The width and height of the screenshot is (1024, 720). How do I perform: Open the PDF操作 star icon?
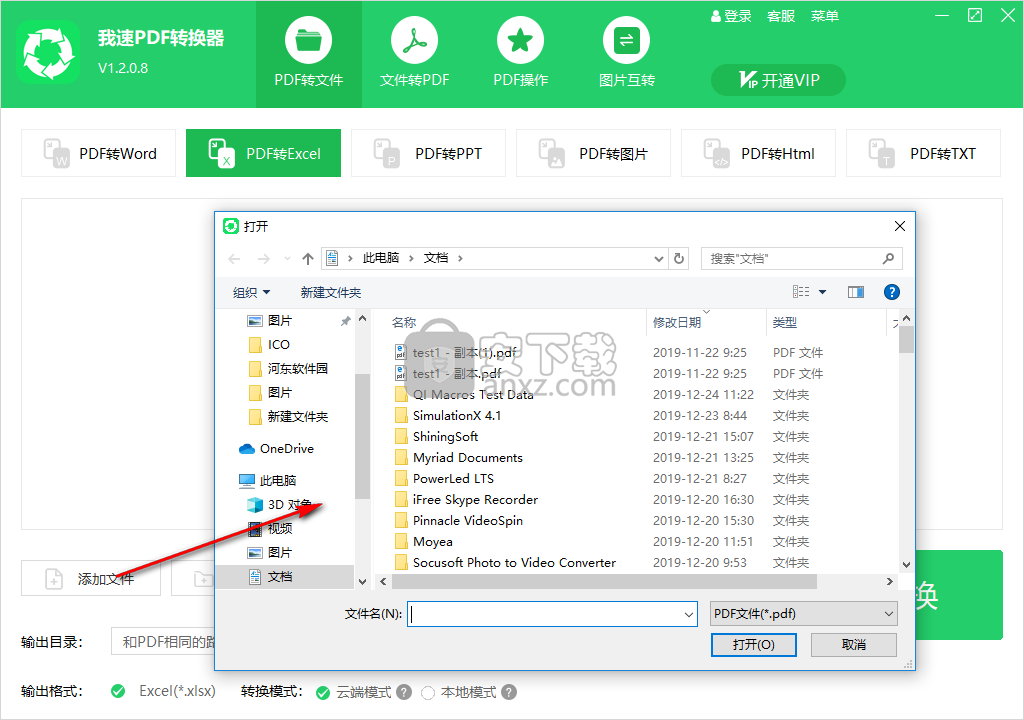coord(520,41)
